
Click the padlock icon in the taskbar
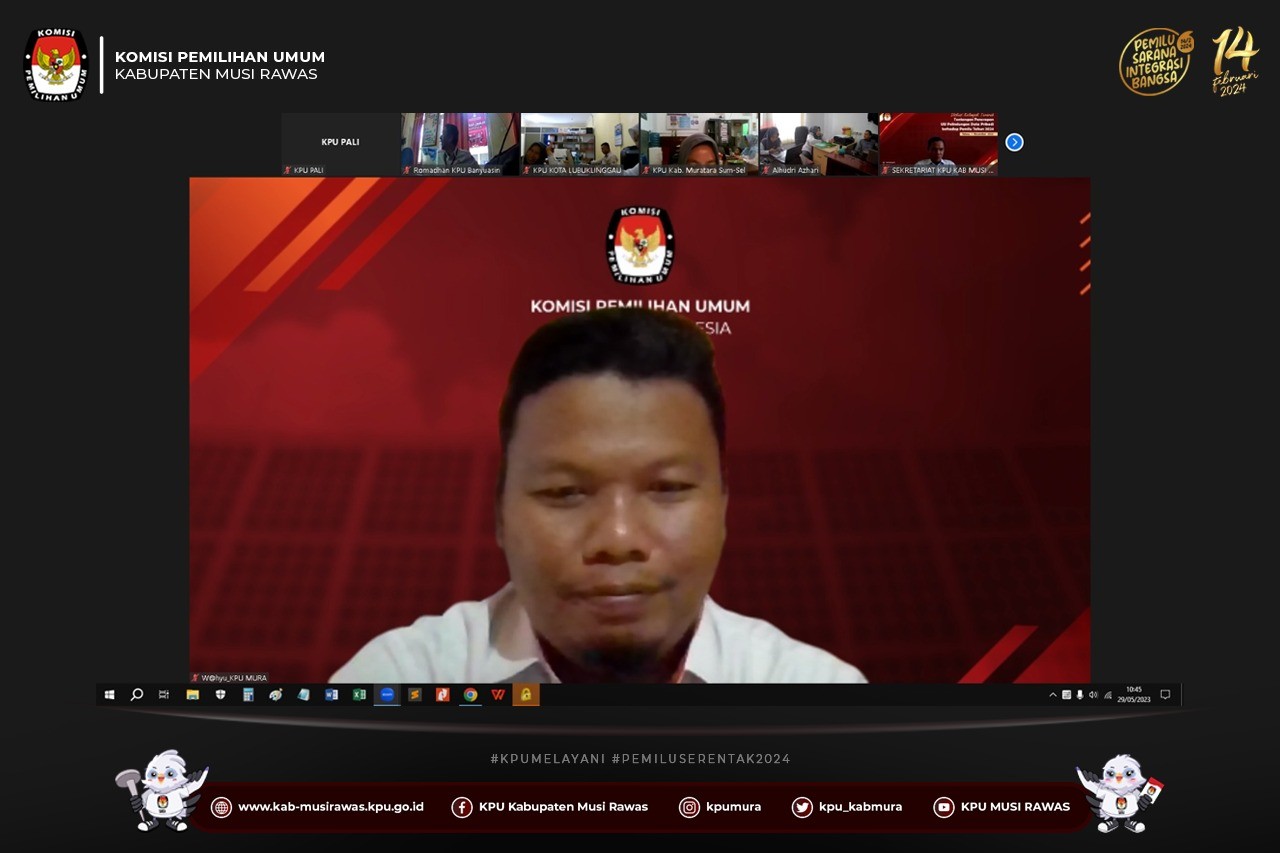pos(526,695)
